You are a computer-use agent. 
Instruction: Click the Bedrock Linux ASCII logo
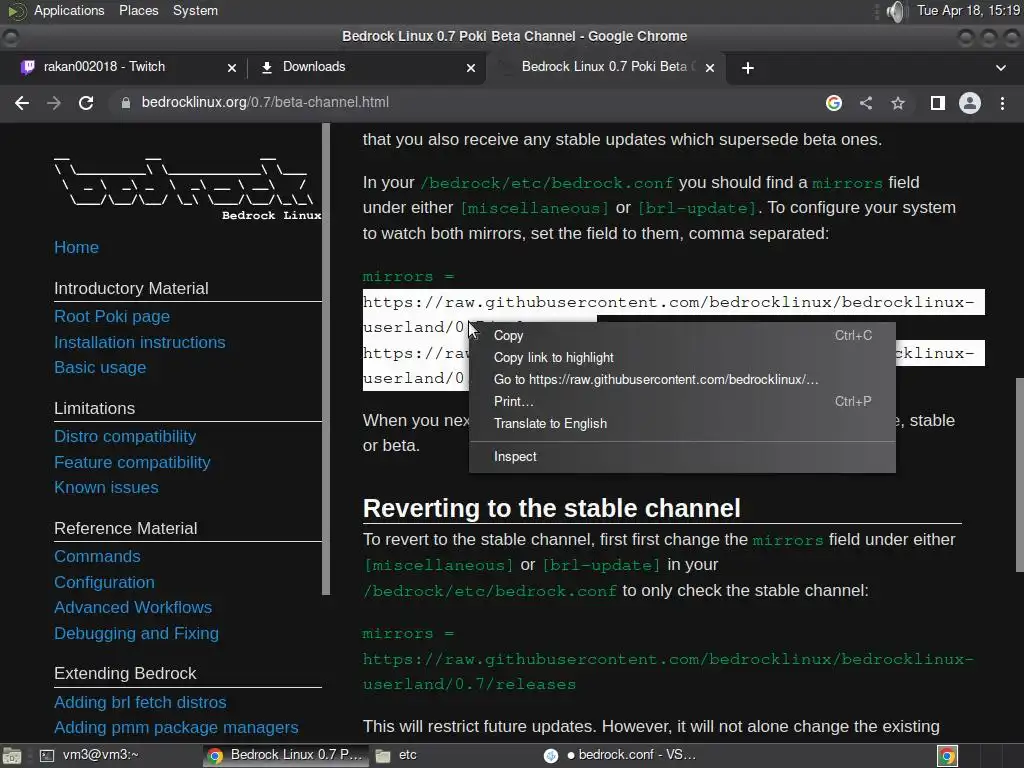point(187,188)
